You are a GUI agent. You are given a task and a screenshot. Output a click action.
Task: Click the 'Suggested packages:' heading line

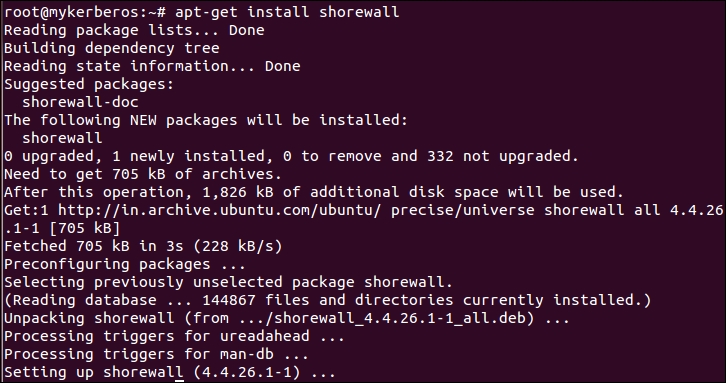pos(89,84)
